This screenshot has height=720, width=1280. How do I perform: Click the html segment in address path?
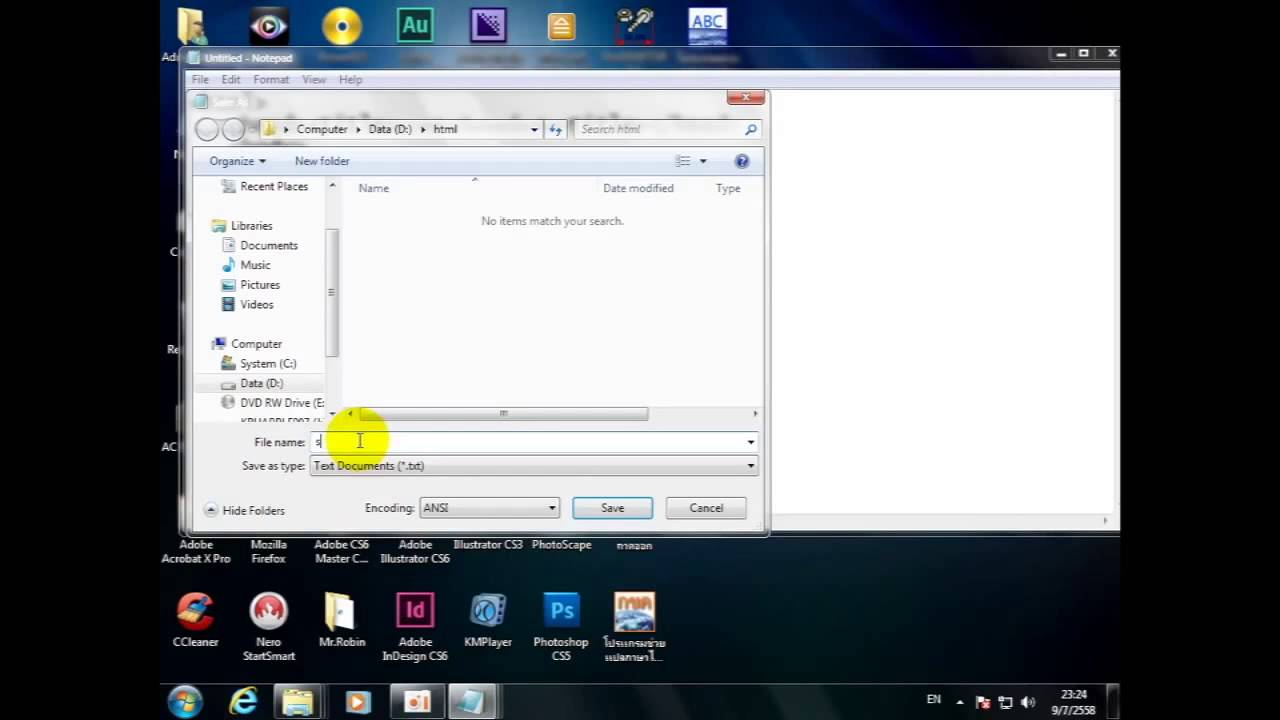(x=445, y=129)
